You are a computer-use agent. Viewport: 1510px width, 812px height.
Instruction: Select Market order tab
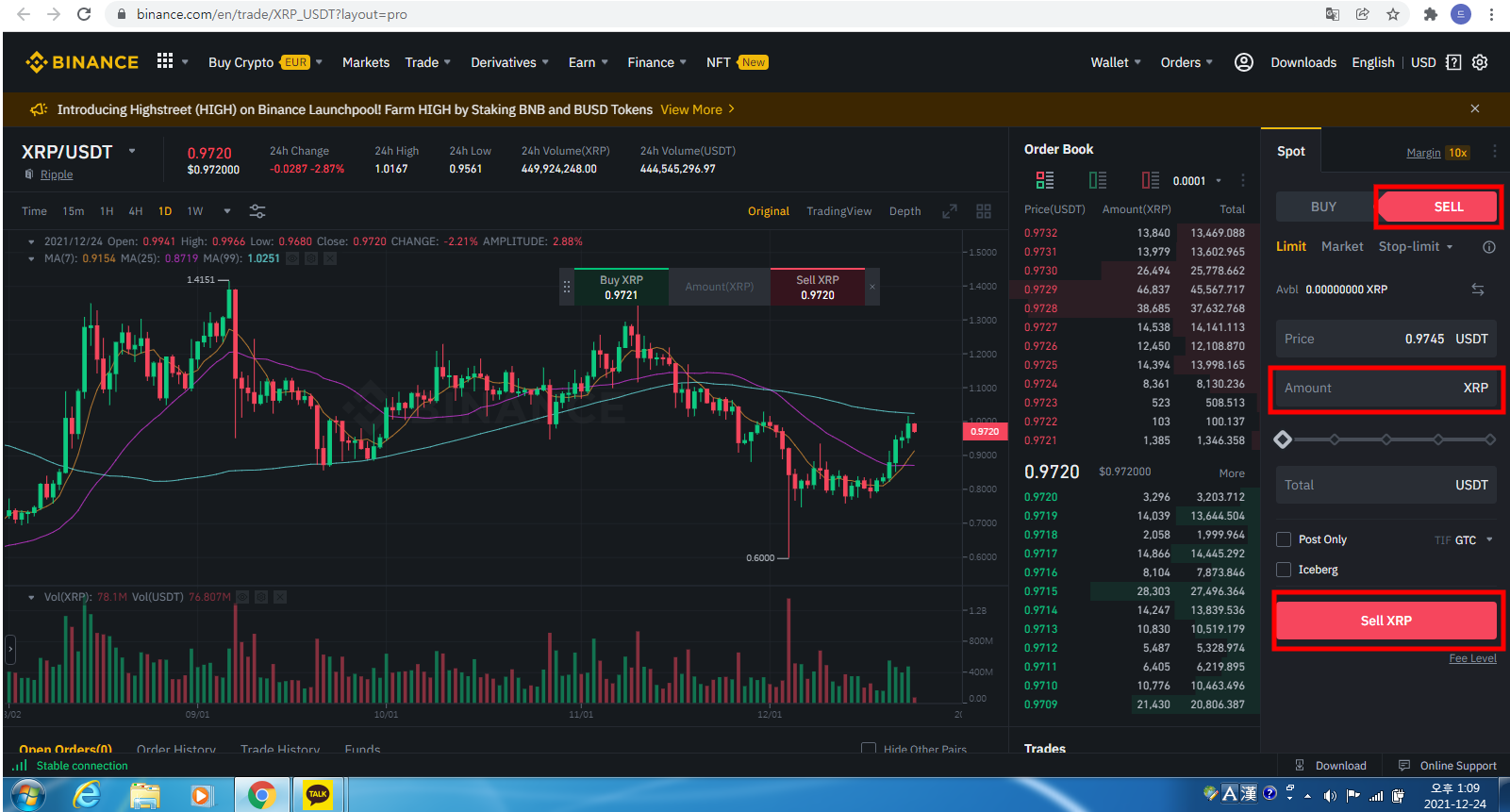click(x=1342, y=246)
